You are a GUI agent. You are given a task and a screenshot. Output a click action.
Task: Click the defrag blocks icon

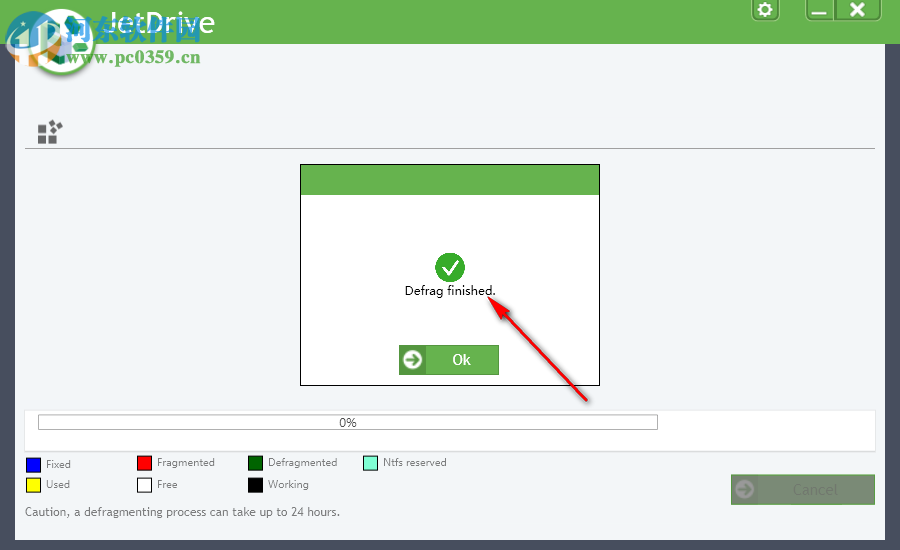pos(50,132)
